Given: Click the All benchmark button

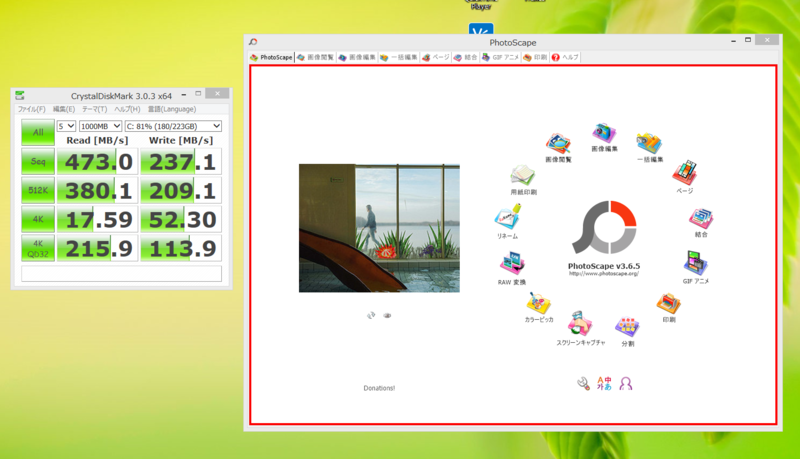Looking at the screenshot, I should [38, 132].
